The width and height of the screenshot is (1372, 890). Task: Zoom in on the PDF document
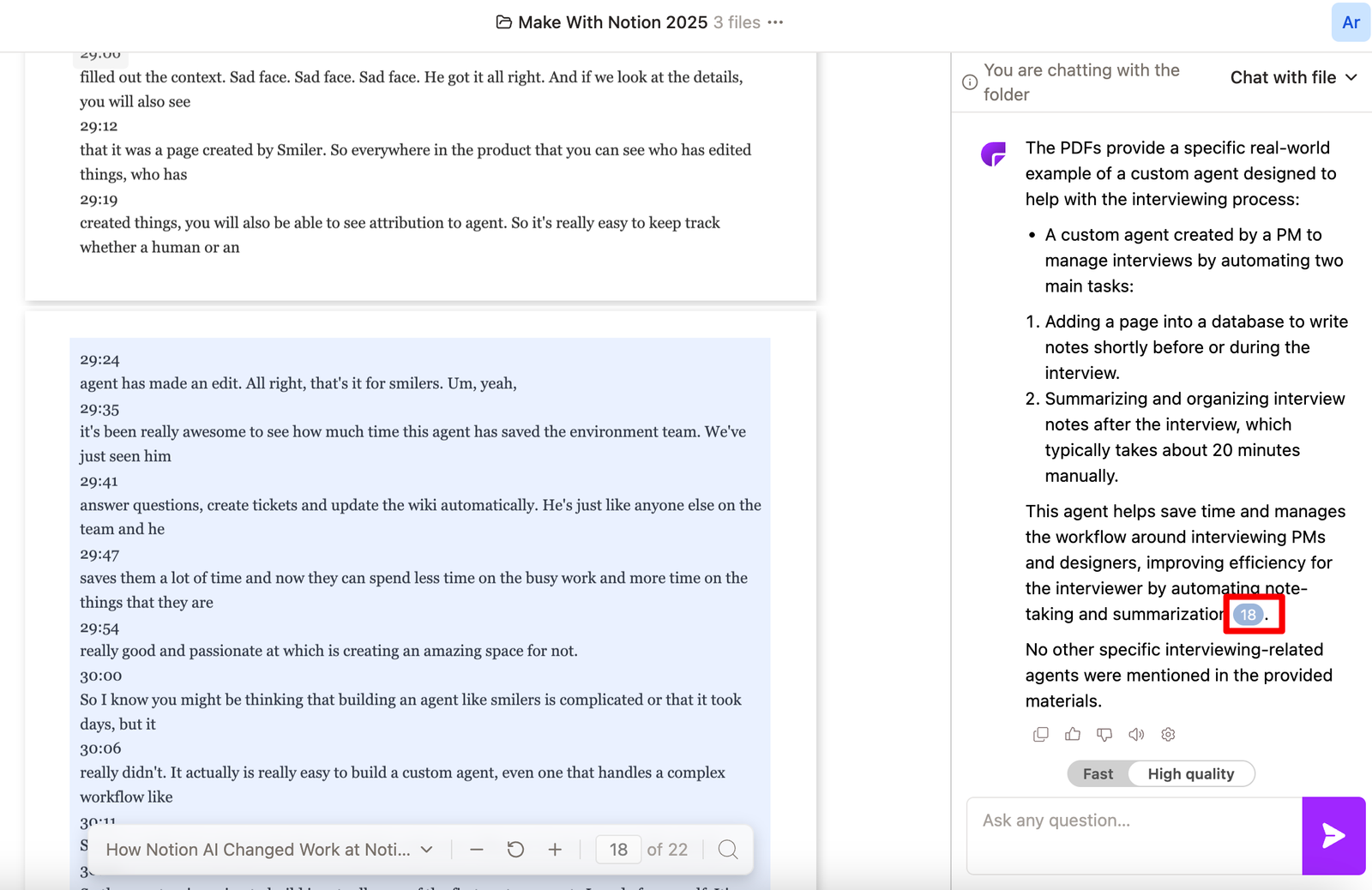[555, 850]
